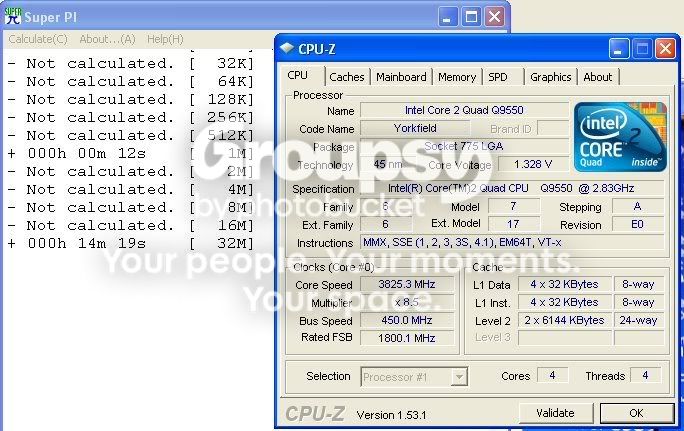Minimize the Super PI window

[x=447, y=17]
